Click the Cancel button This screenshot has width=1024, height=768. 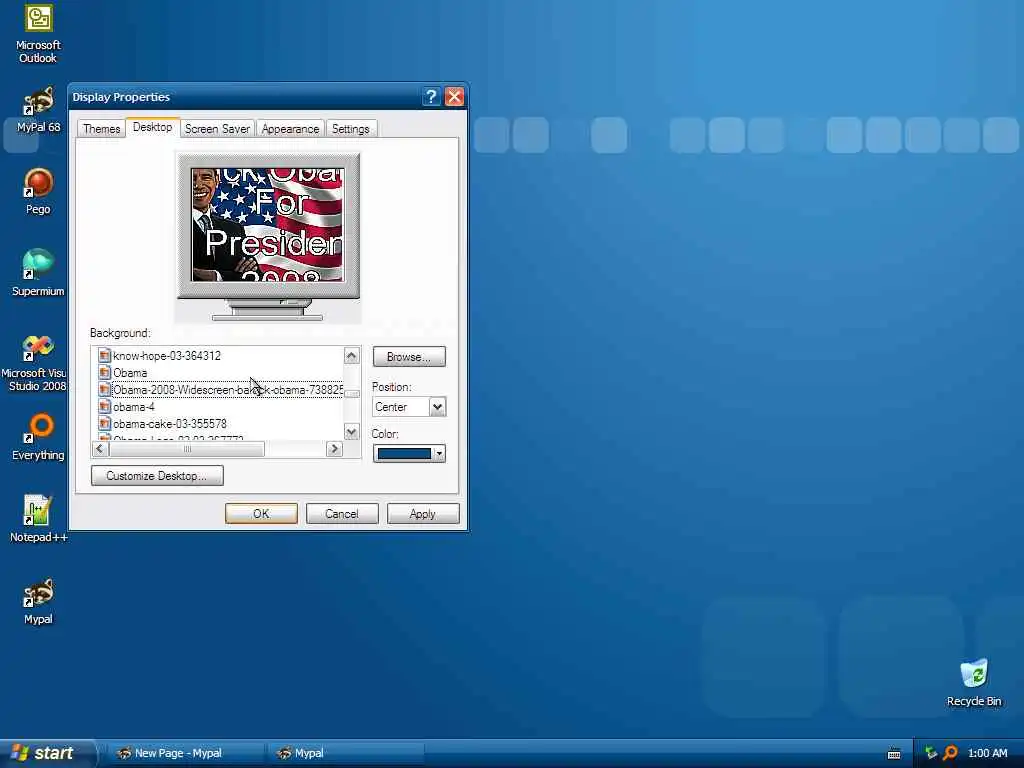(342, 513)
